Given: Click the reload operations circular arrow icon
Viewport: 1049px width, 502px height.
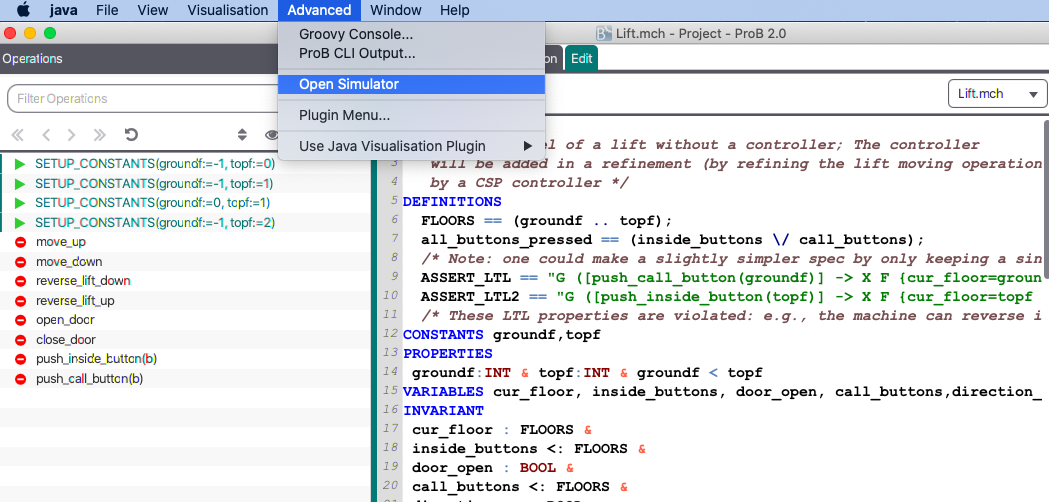Looking at the screenshot, I should 131,135.
